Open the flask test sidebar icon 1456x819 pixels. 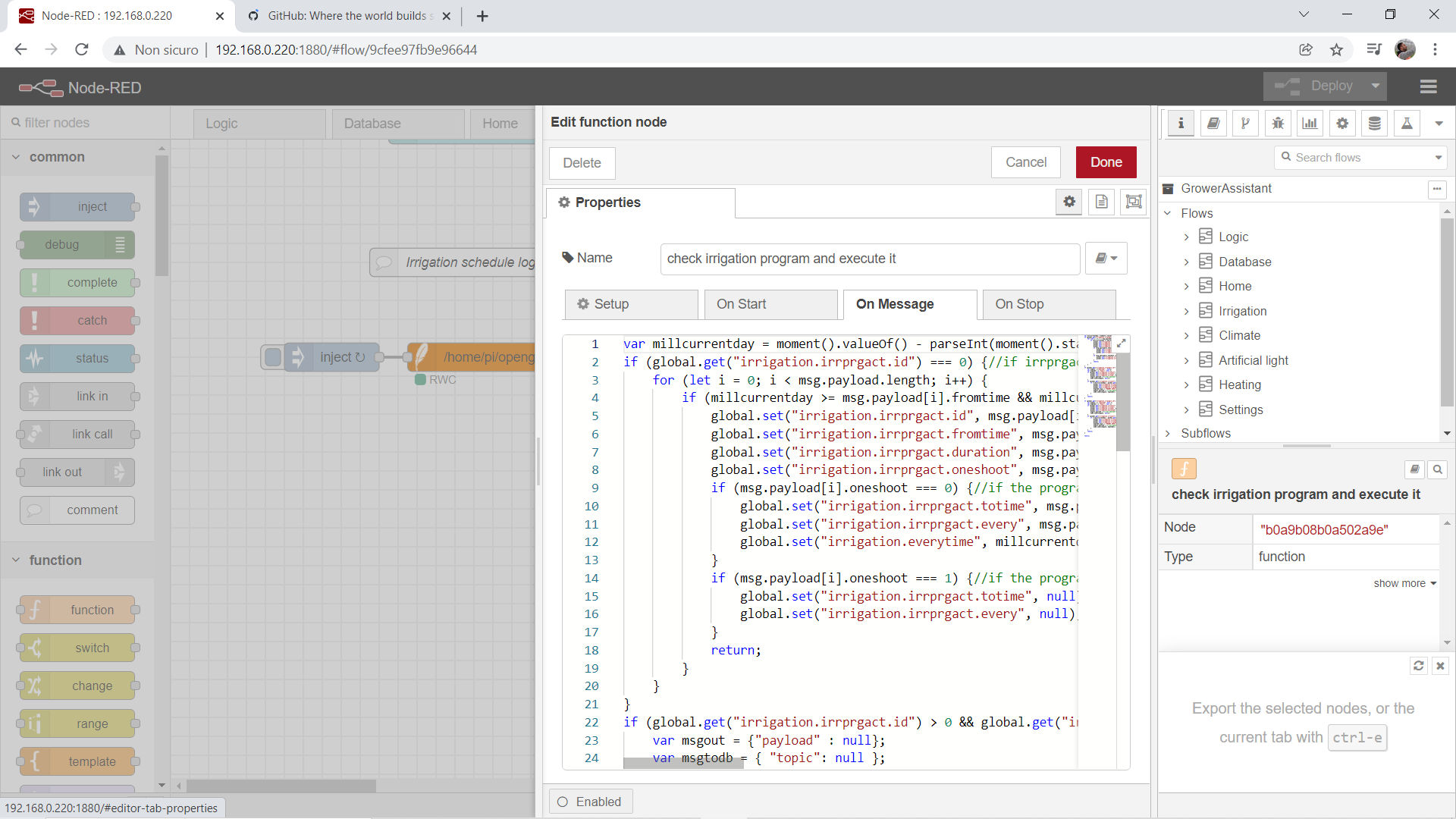click(1407, 123)
